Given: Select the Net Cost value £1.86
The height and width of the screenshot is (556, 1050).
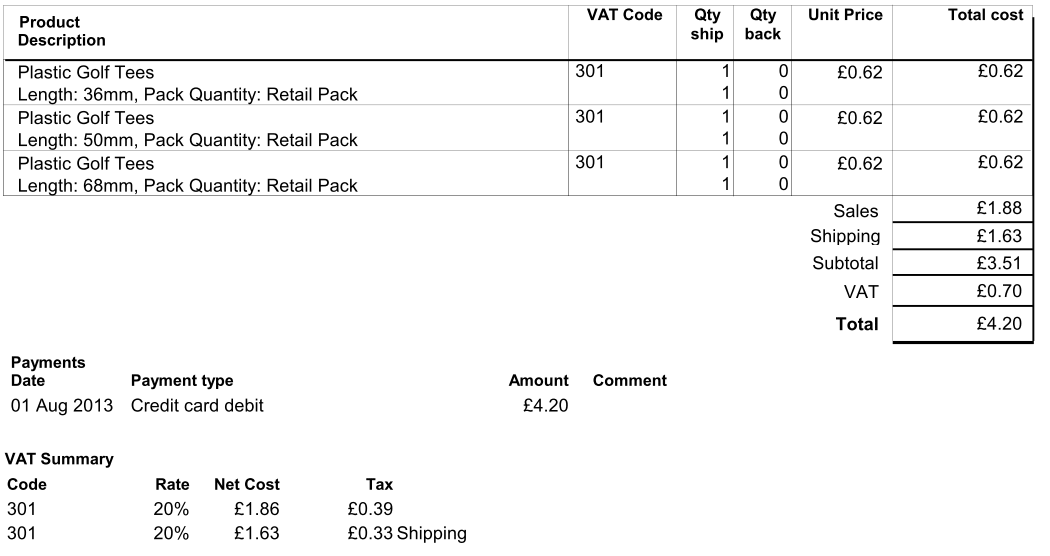Looking at the screenshot, I should click(256, 509).
